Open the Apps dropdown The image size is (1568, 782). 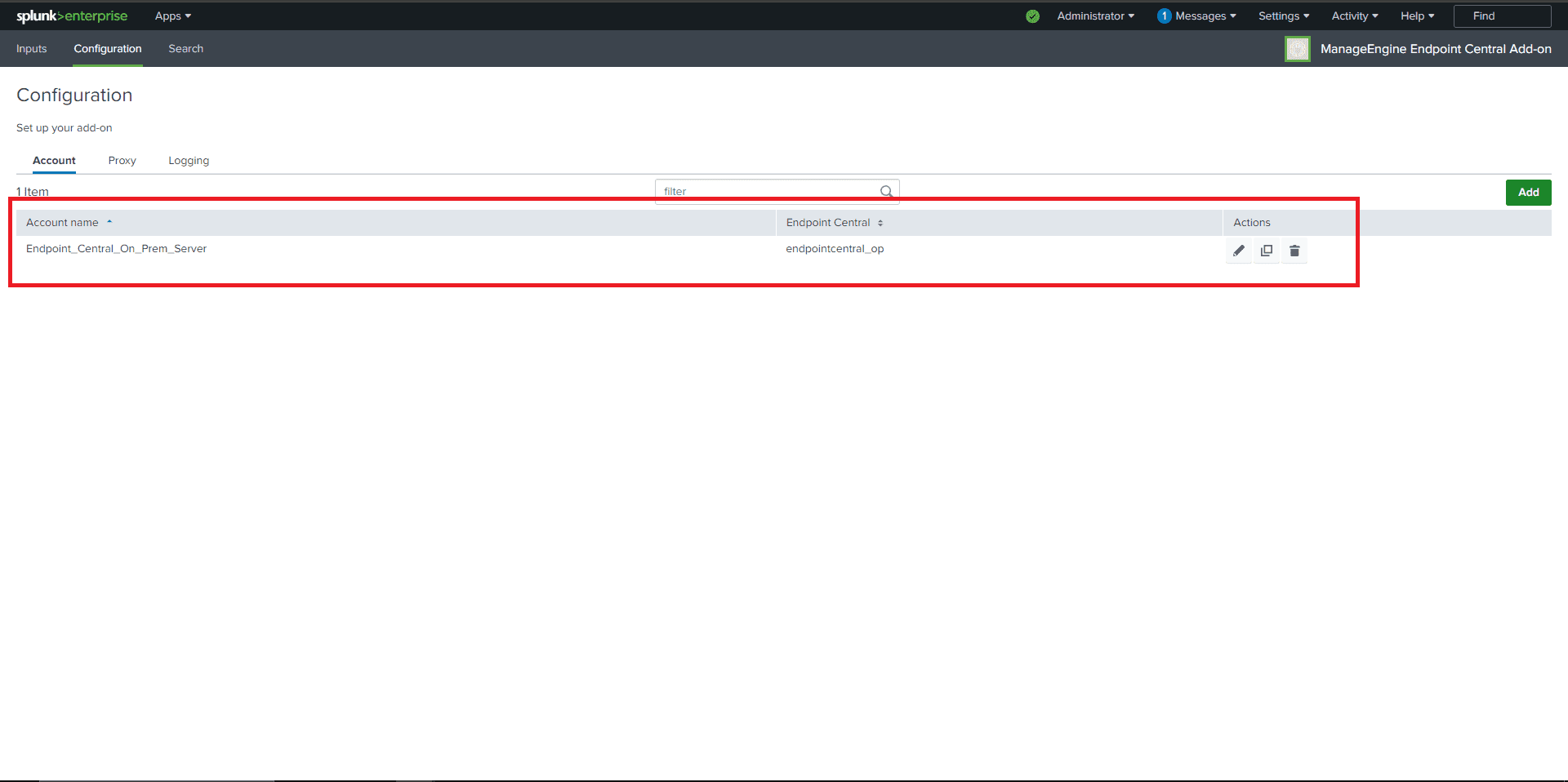(171, 16)
